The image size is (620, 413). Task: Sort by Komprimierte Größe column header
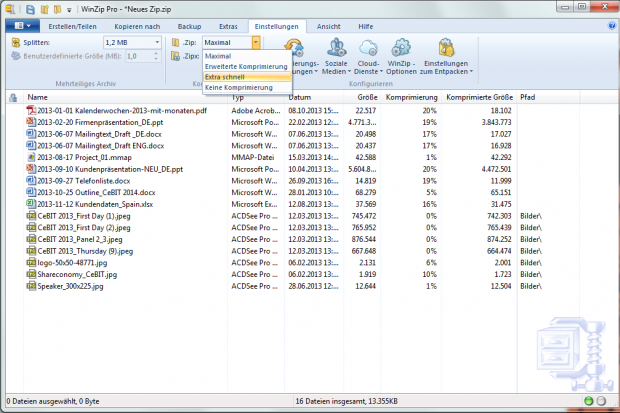pyautogui.click(x=479, y=97)
